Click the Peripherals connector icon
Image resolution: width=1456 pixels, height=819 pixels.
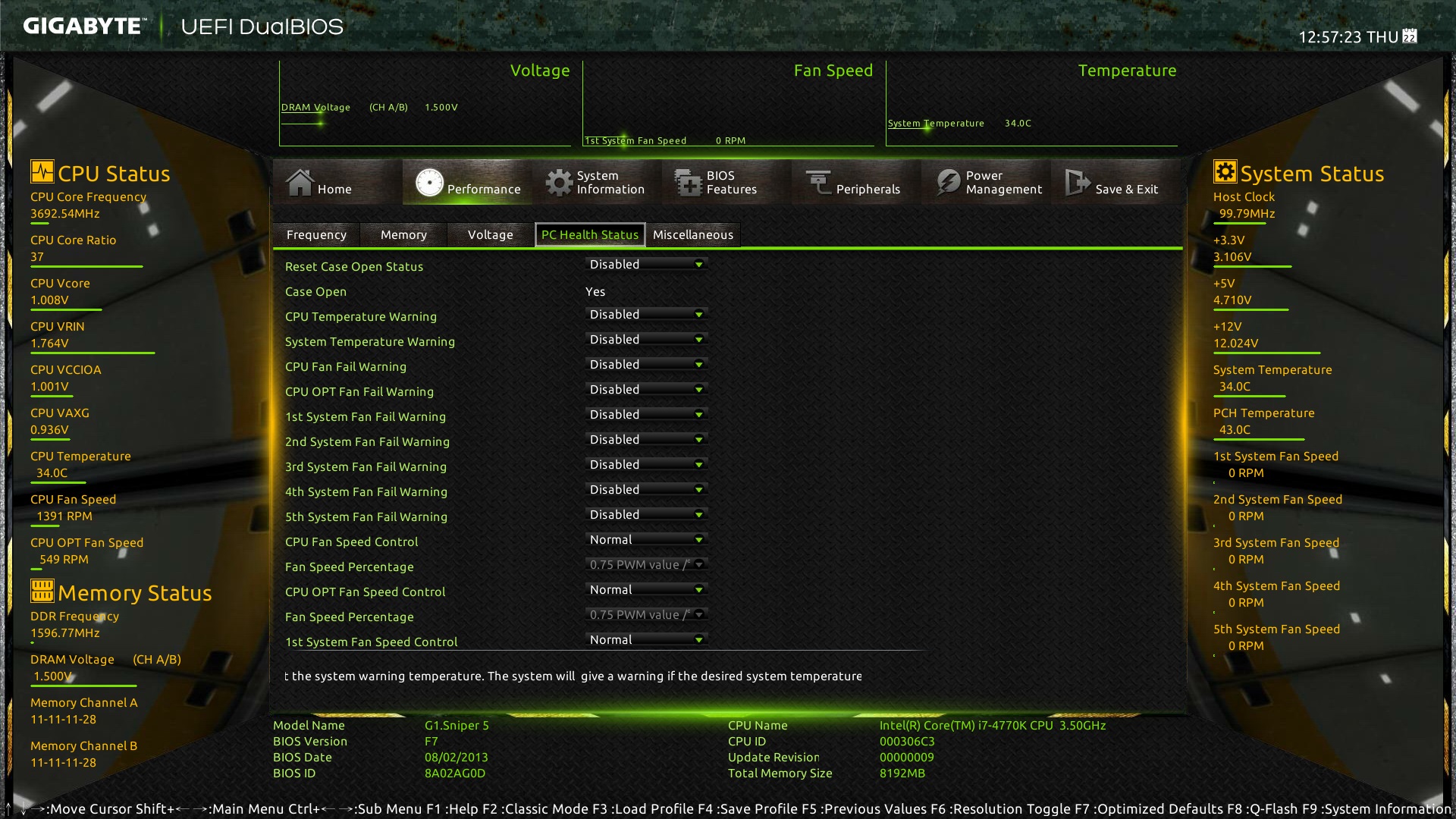(818, 182)
